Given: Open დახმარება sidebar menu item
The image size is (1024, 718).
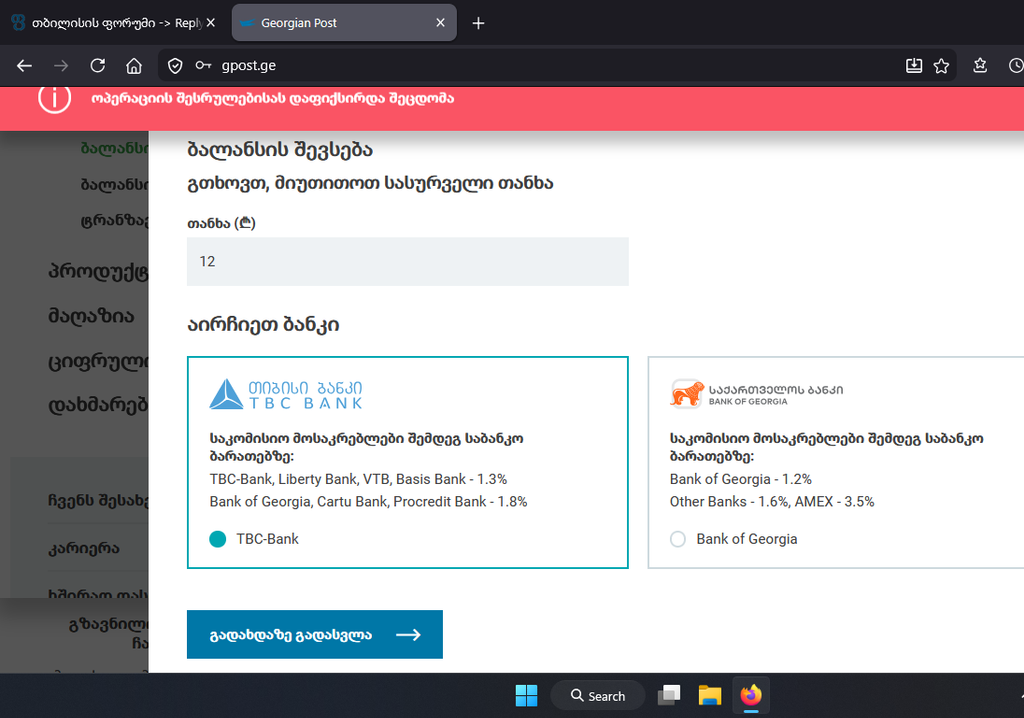Looking at the screenshot, I should point(99,406).
